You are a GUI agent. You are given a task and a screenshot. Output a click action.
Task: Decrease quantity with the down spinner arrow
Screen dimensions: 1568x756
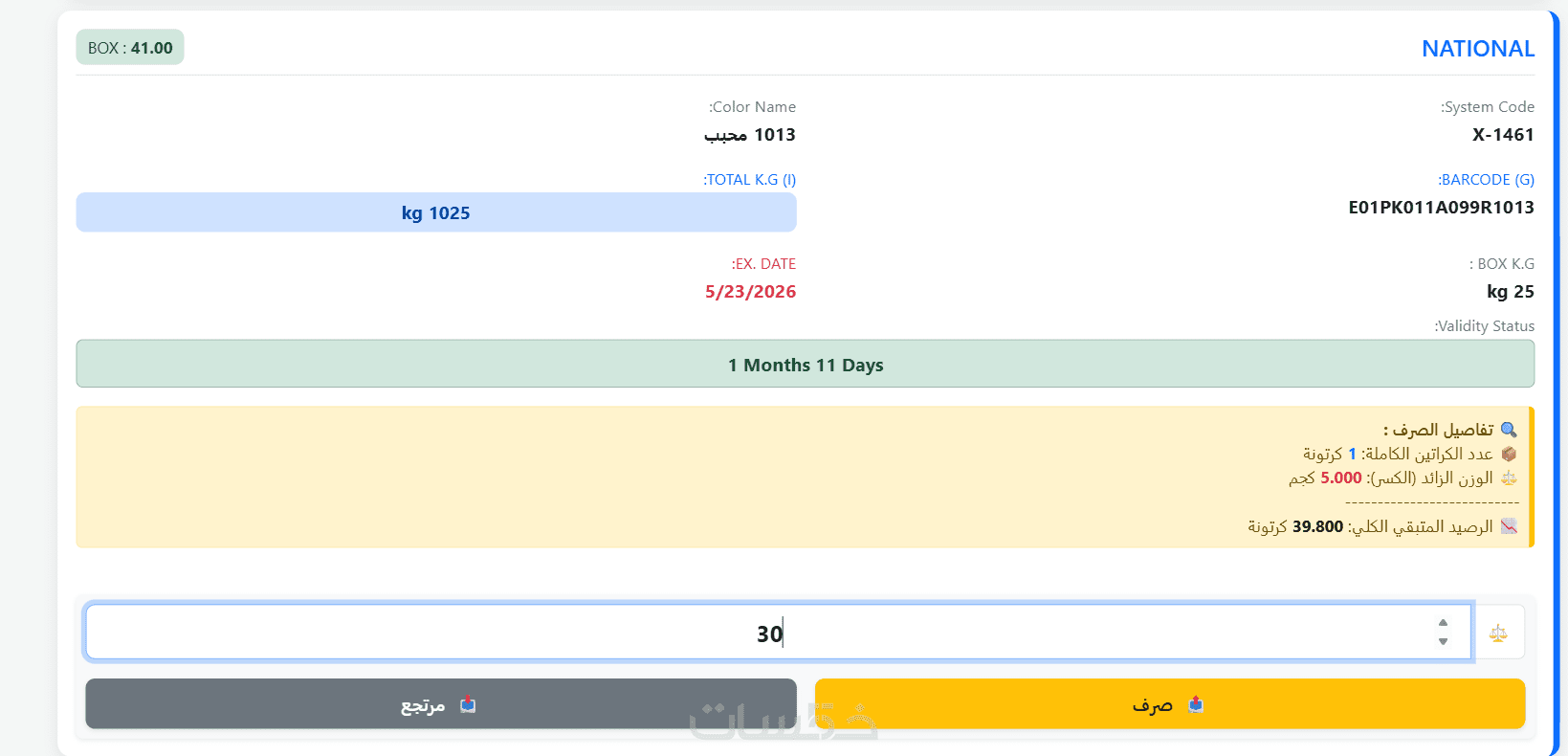pos(1443,641)
